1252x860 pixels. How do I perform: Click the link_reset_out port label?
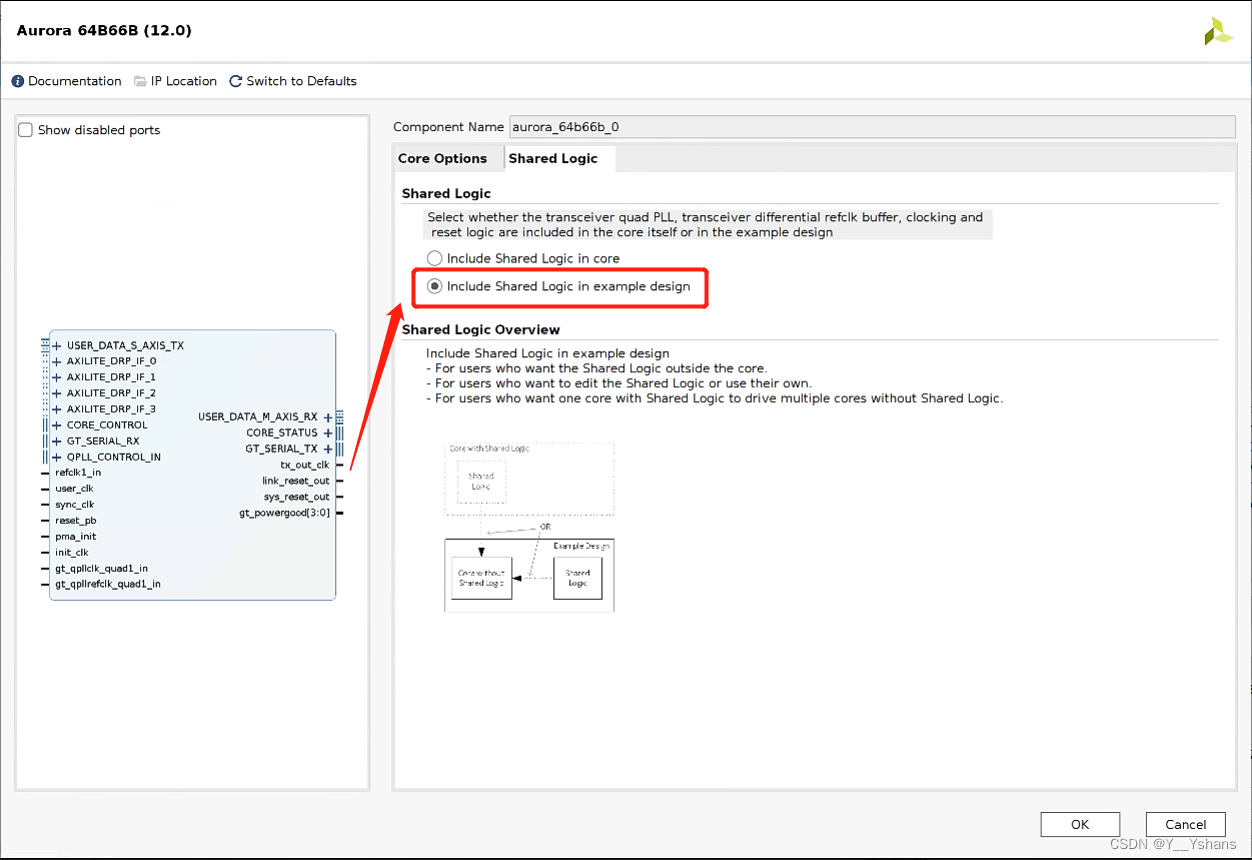296,481
